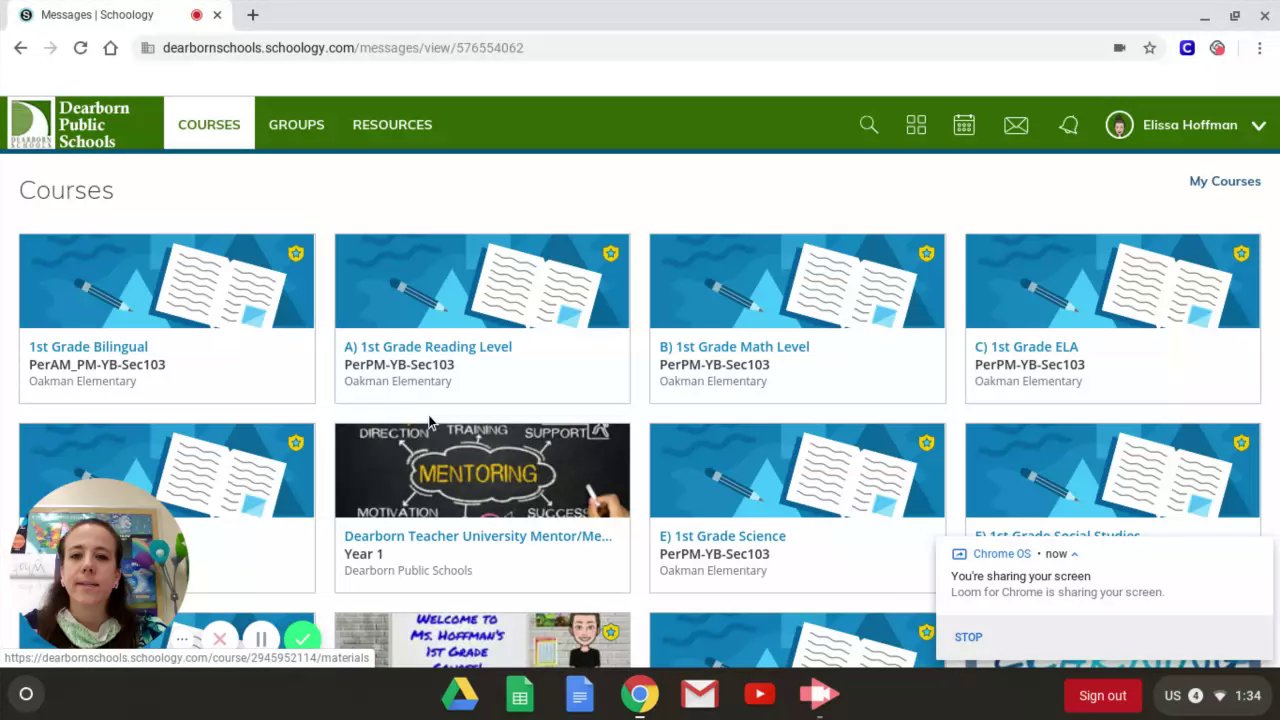Expand Elissa Hoffman account dropdown arrow
This screenshot has width=1280, height=720.
(1258, 125)
